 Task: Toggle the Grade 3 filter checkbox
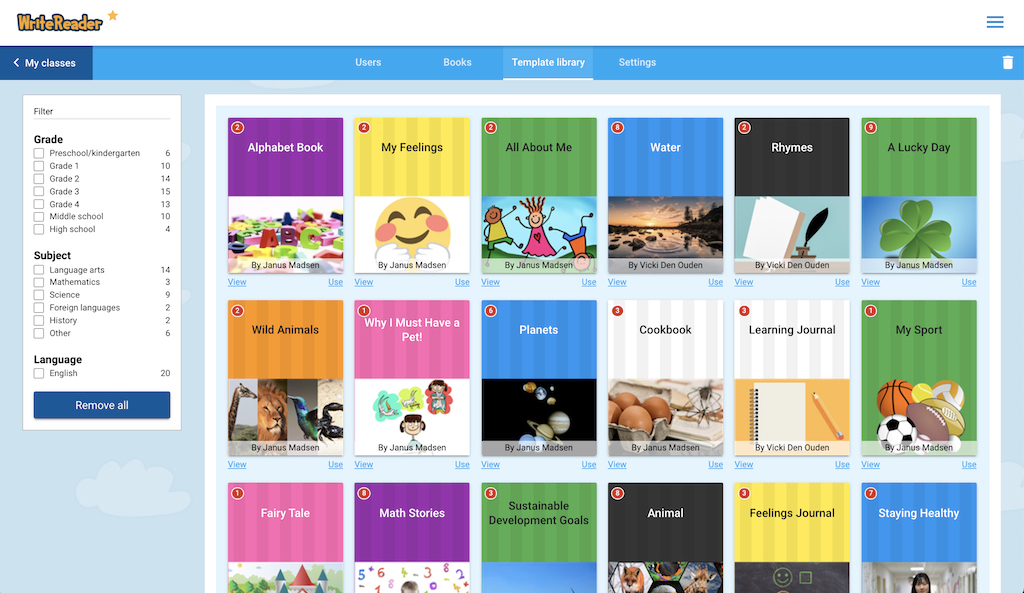click(x=39, y=191)
